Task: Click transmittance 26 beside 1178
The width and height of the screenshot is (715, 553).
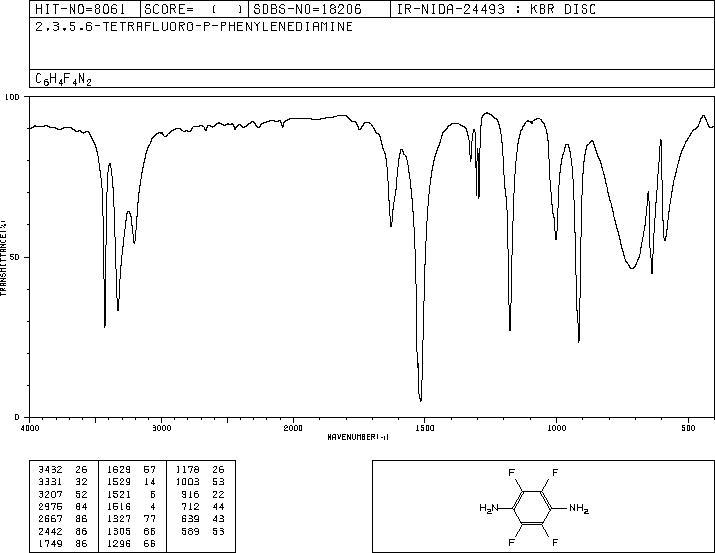Action: pos(218,470)
